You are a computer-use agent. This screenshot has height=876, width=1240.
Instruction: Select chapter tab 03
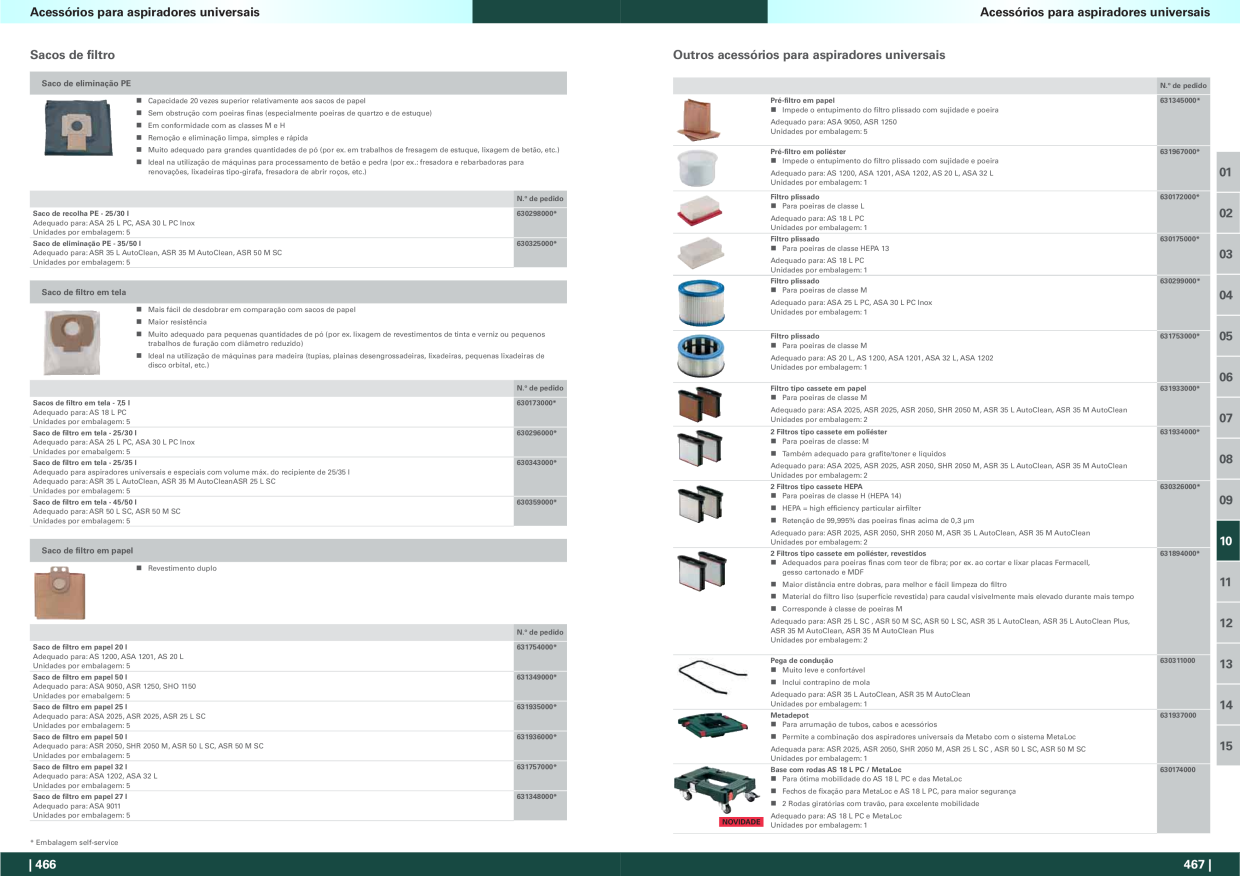pos(1227,254)
